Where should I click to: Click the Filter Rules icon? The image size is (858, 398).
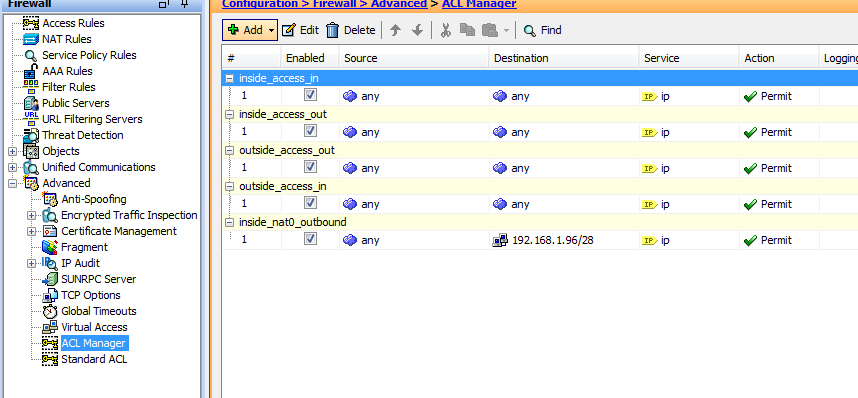(31, 86)
